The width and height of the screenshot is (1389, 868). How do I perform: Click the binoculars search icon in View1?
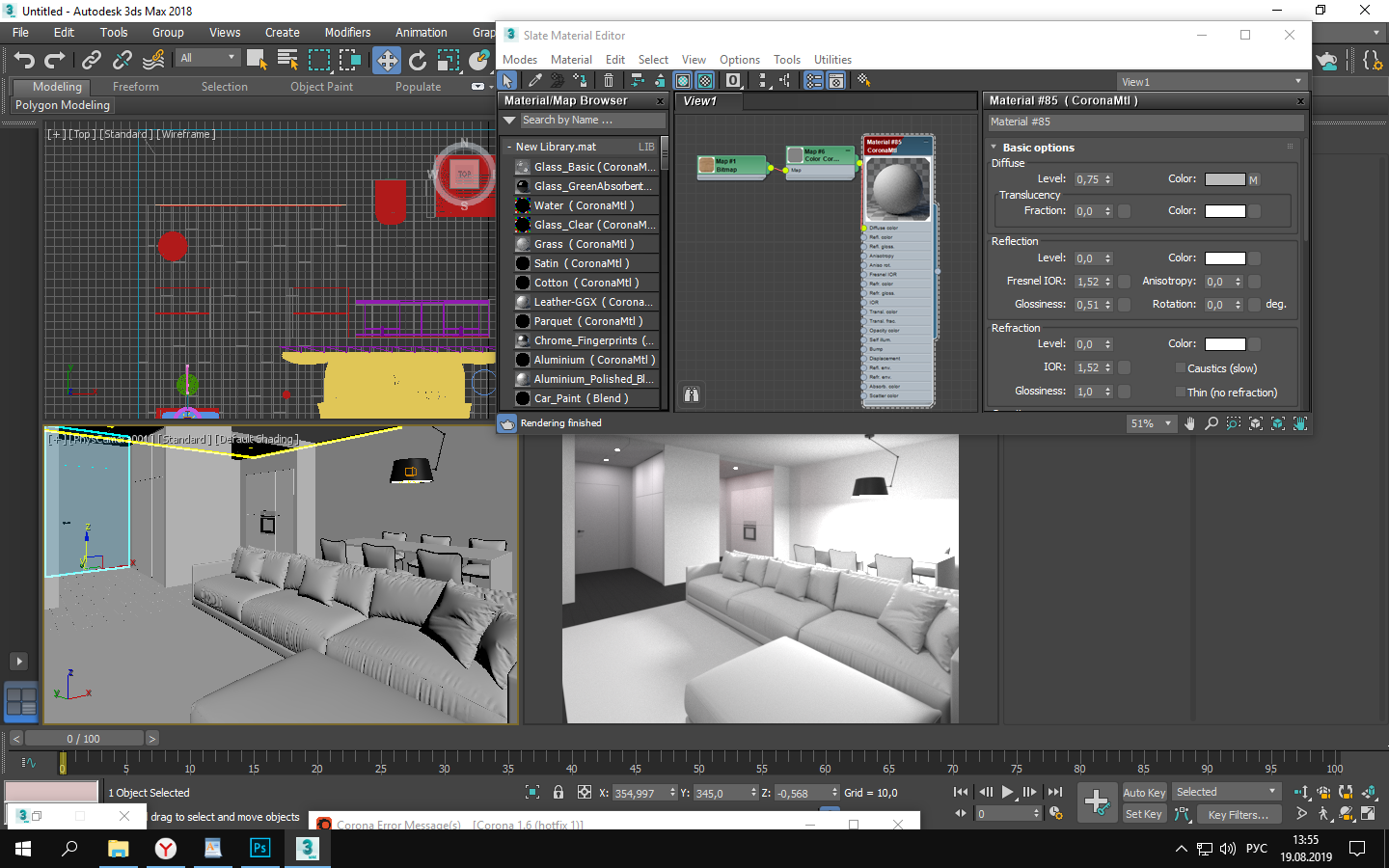(x=692, y=394)
